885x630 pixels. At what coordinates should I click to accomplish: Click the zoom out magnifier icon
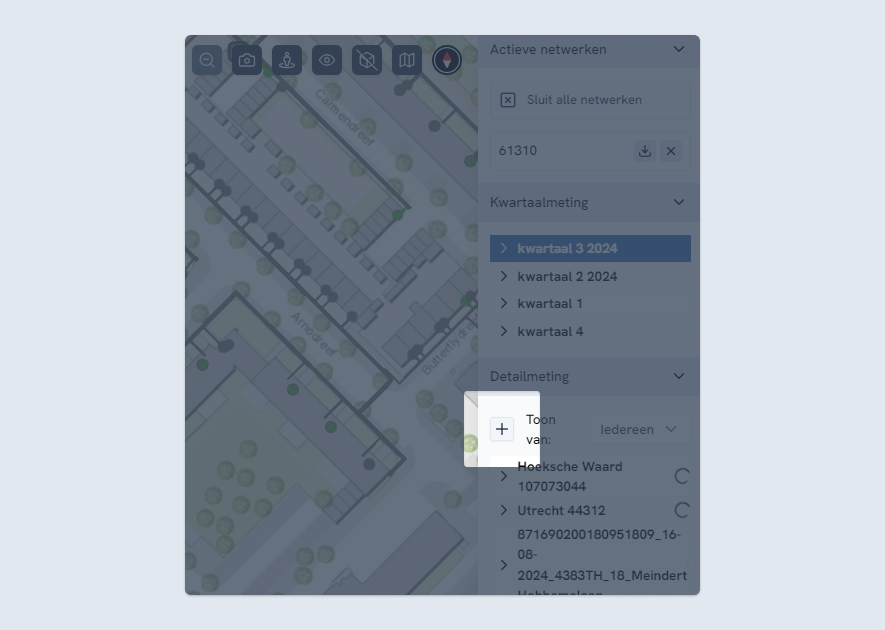207,60
